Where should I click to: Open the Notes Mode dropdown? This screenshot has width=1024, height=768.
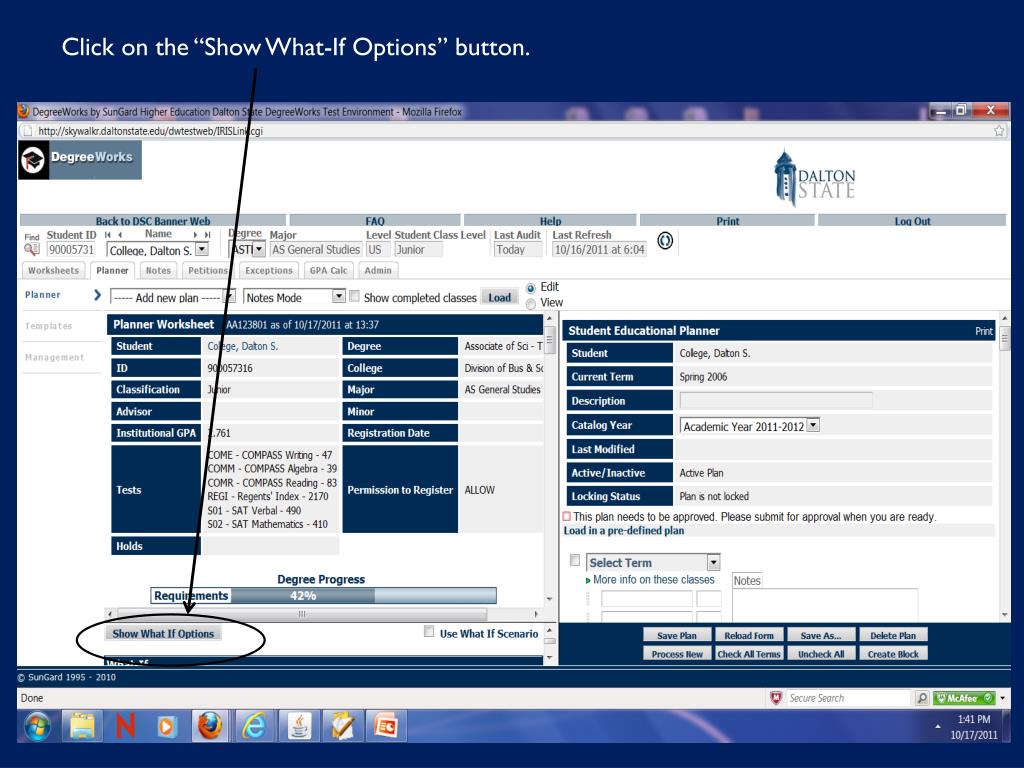tap(338, 296)
